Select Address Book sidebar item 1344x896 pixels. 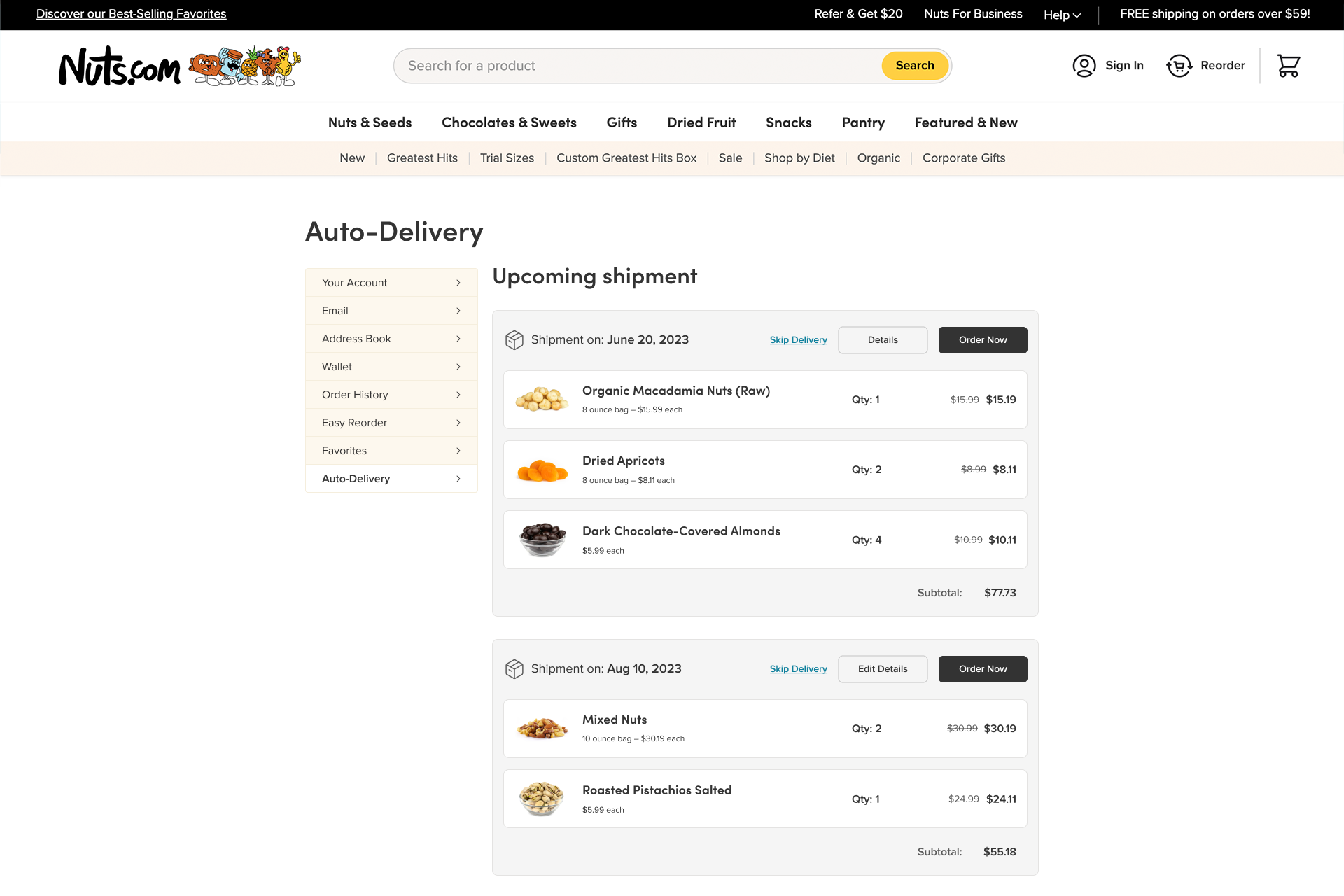tap(391, 339)
